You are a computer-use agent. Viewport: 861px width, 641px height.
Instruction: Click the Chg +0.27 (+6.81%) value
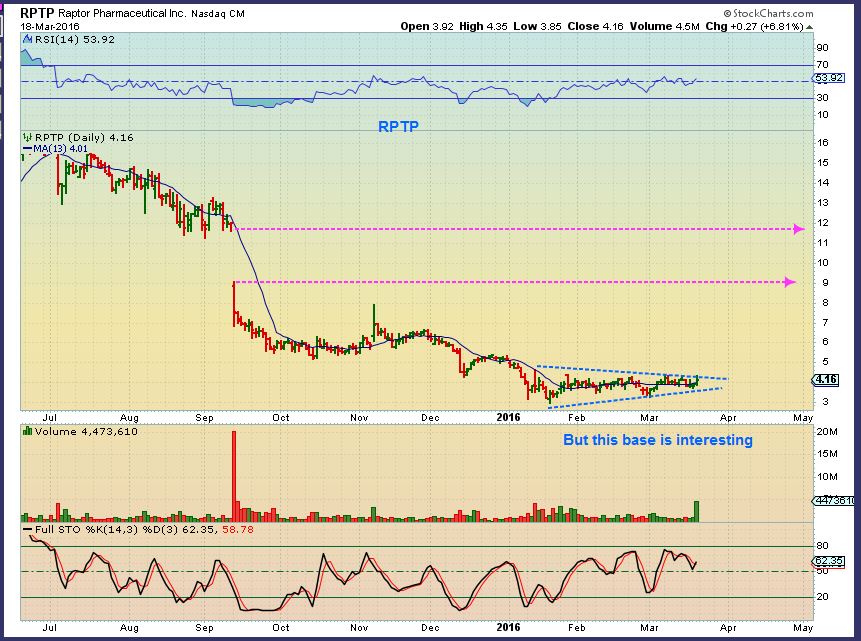(x=754, y=26)
